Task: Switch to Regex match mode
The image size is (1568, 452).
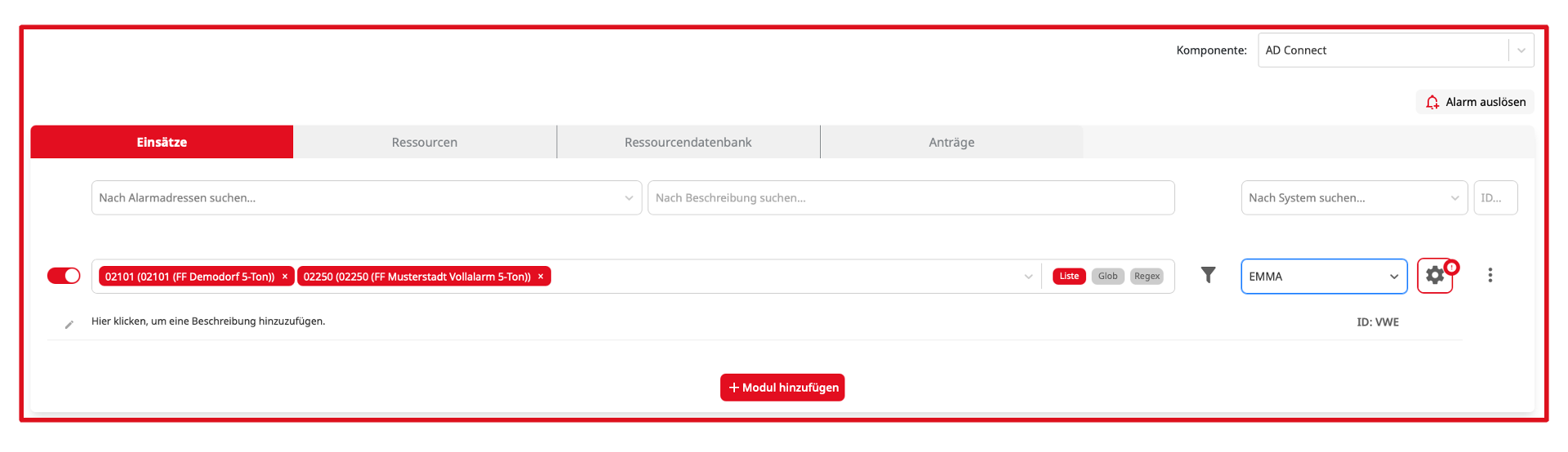Action: (x=1147, y=277)
